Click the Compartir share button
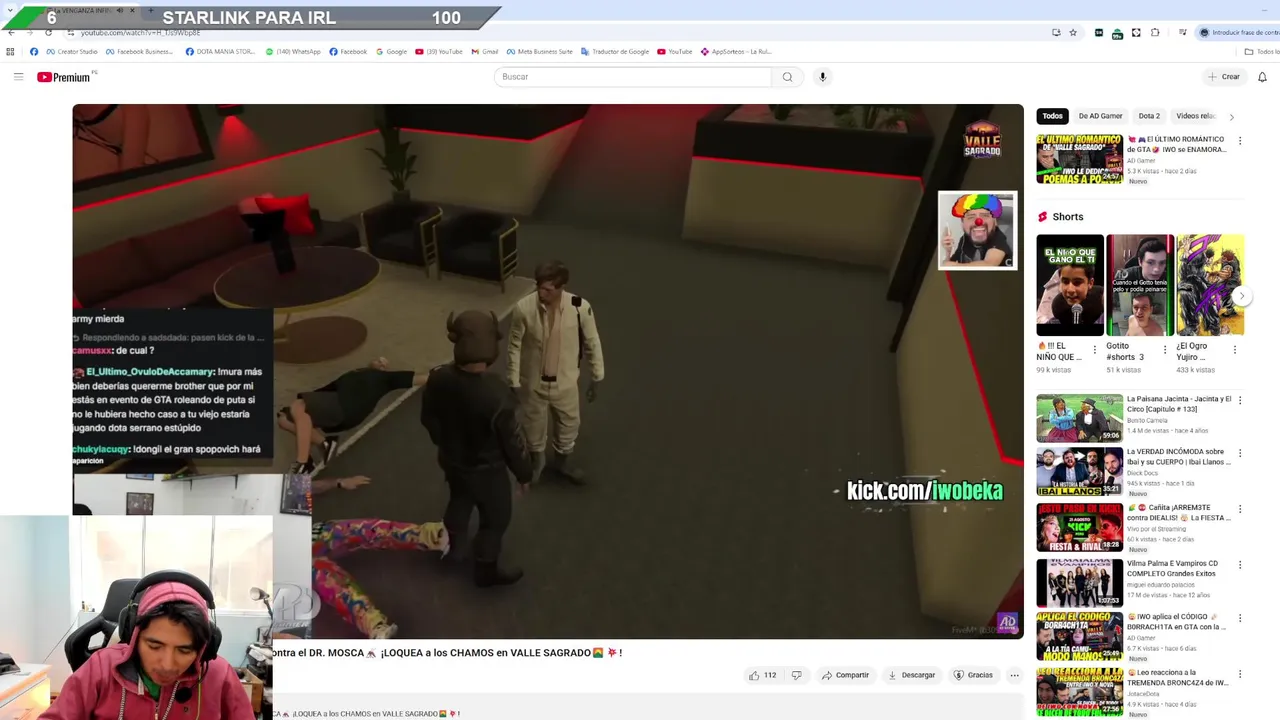Viewport: 1280px width, 720px height. coord(845,675)
